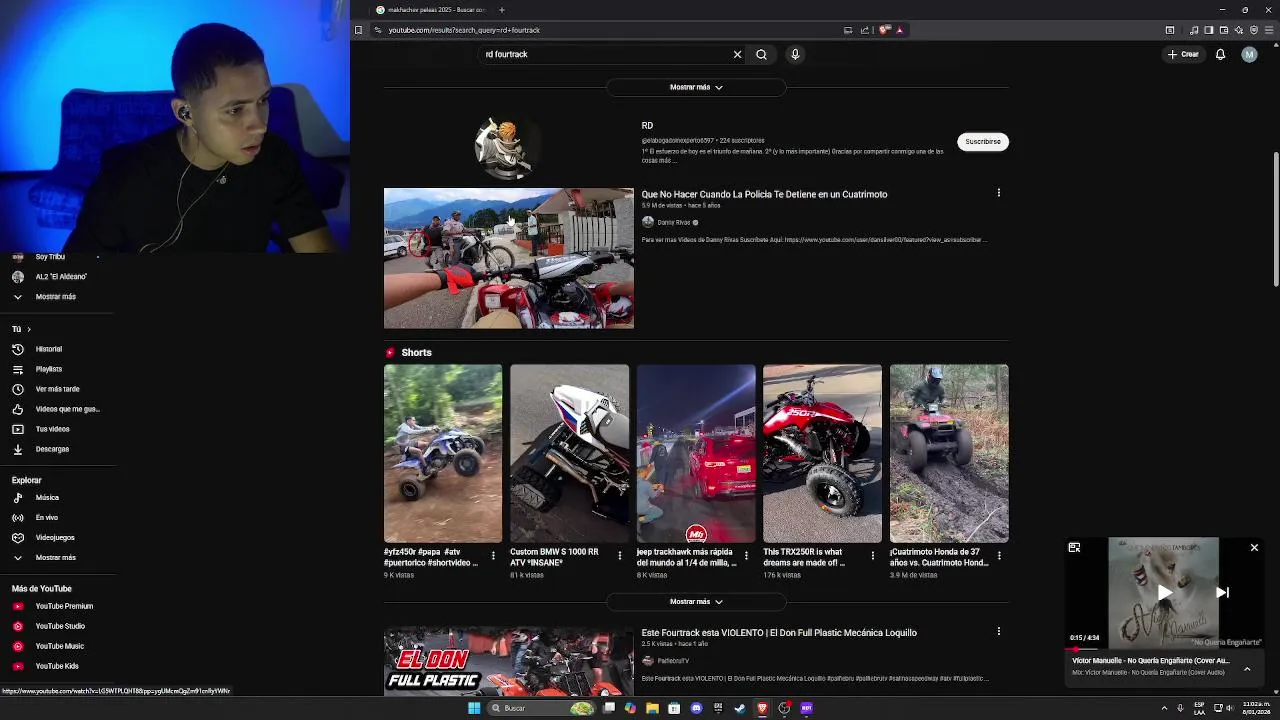Open a new browser tab
Image resolution: width=1280 pixels, height=720 pixels.
[x=502, y=10]
